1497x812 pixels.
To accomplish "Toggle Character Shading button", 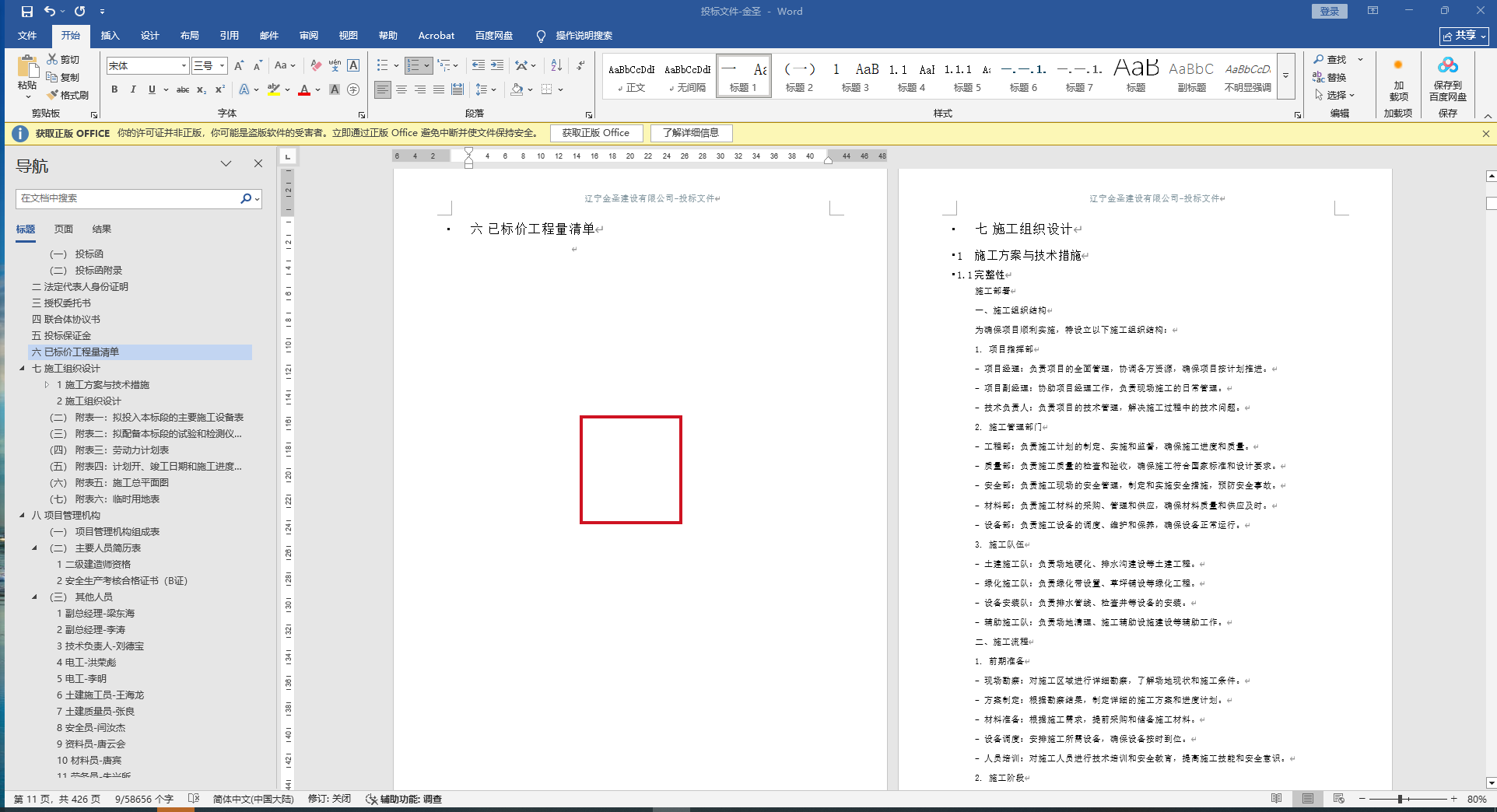I will click(x=335, y=89).
